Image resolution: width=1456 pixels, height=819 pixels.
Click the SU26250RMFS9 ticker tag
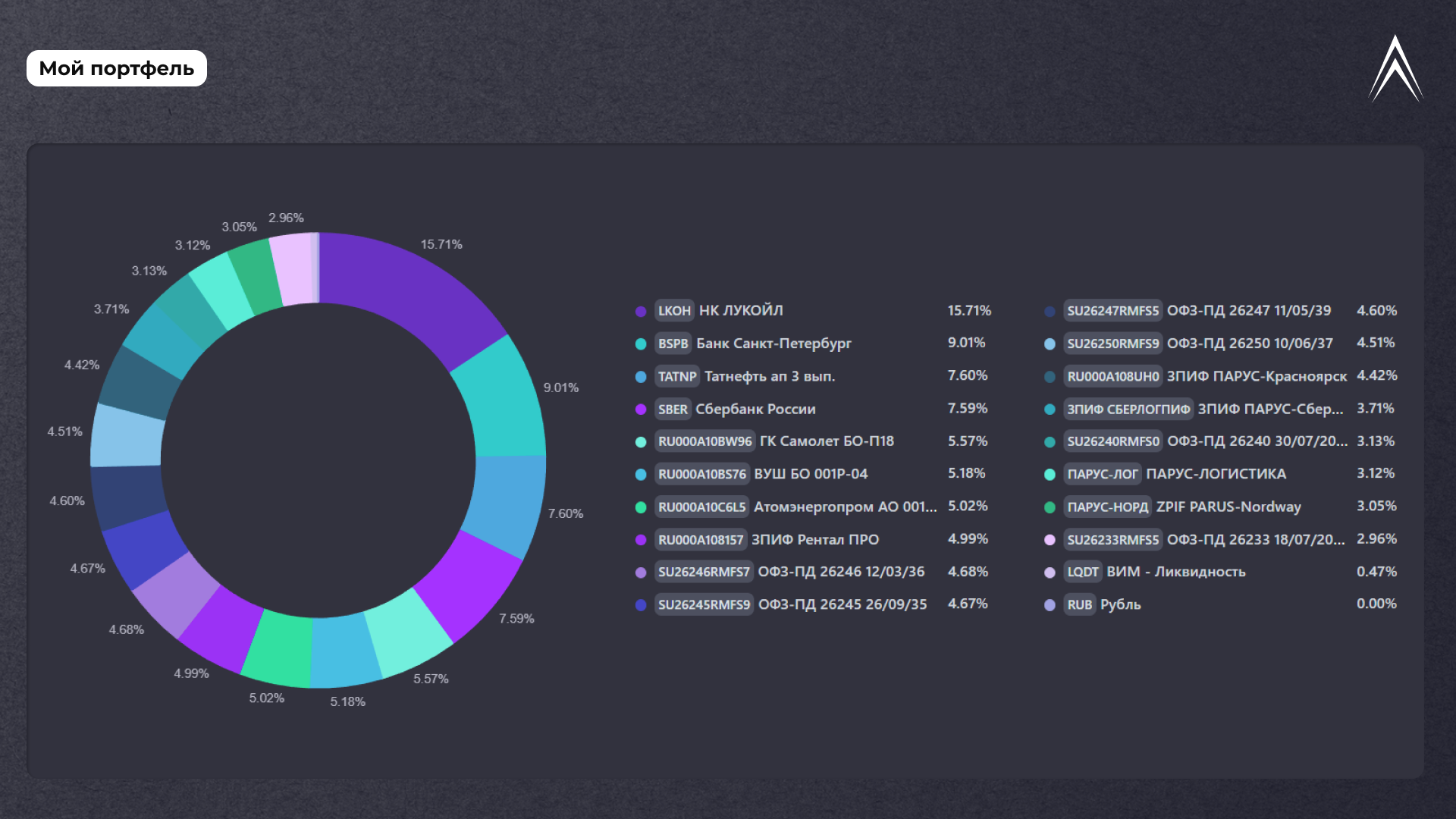click(1113, 344)
